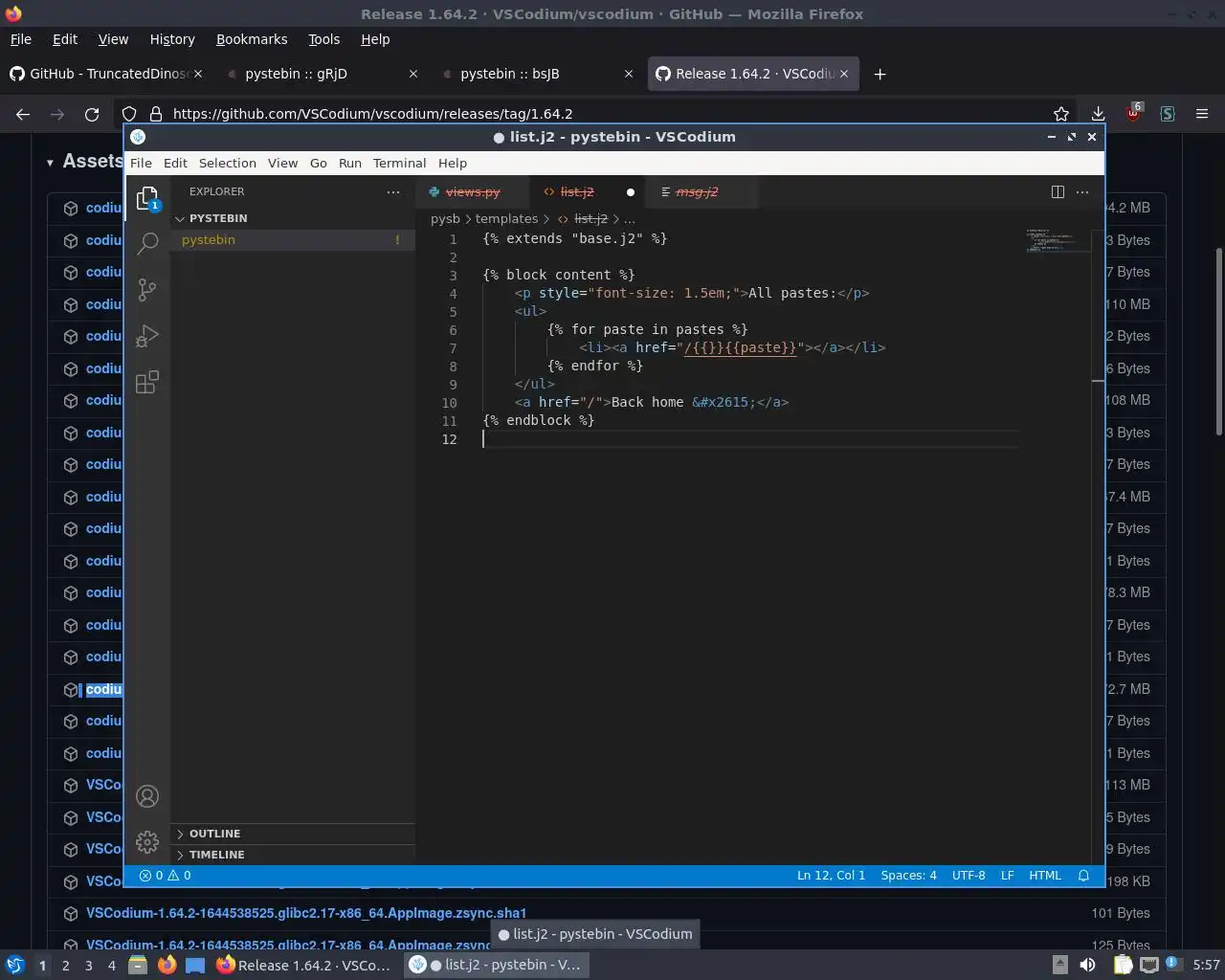Change the UTF-8 encoding in status bar

(969, 876)
